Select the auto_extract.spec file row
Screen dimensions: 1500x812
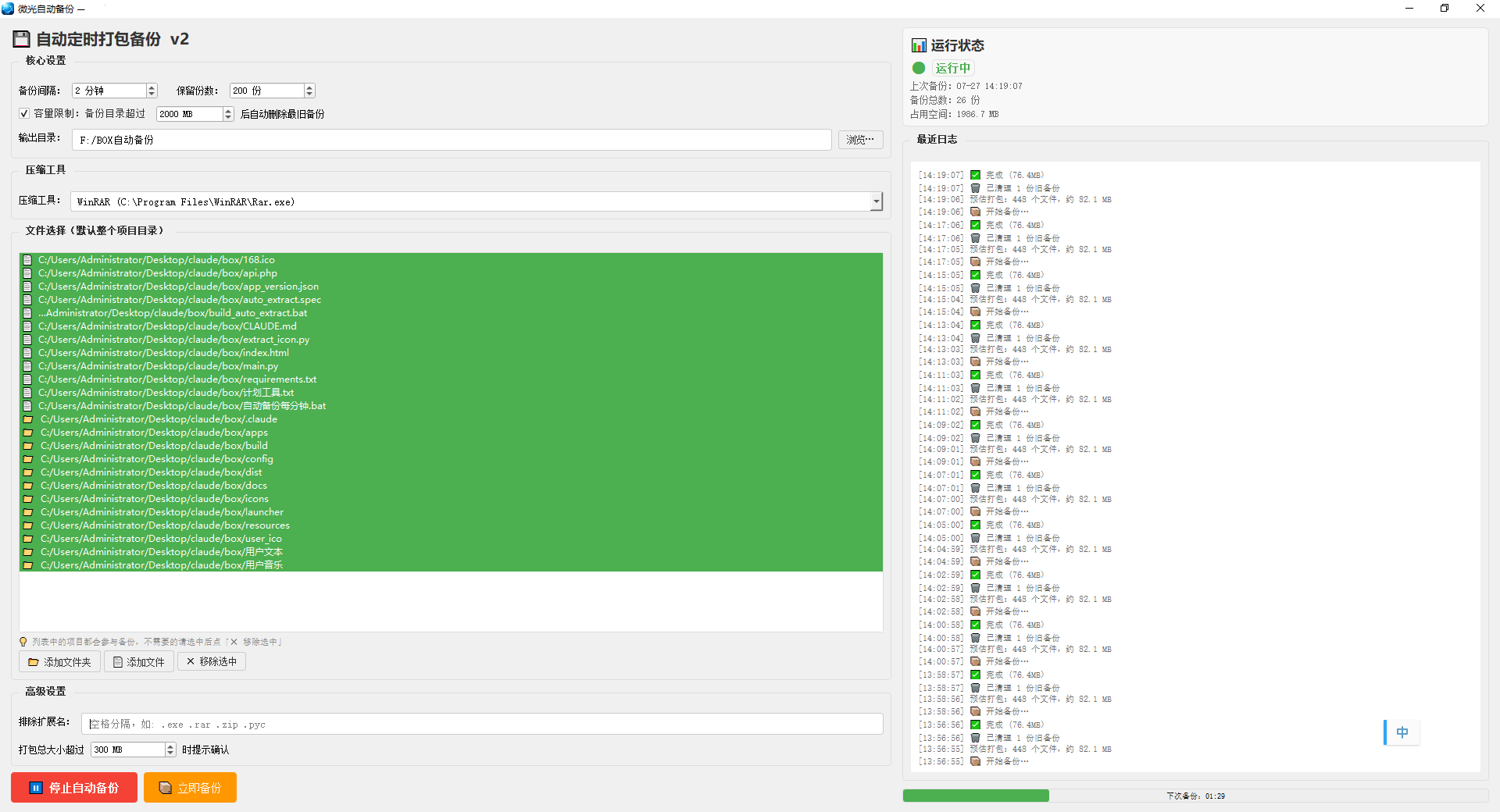[451, 300]
